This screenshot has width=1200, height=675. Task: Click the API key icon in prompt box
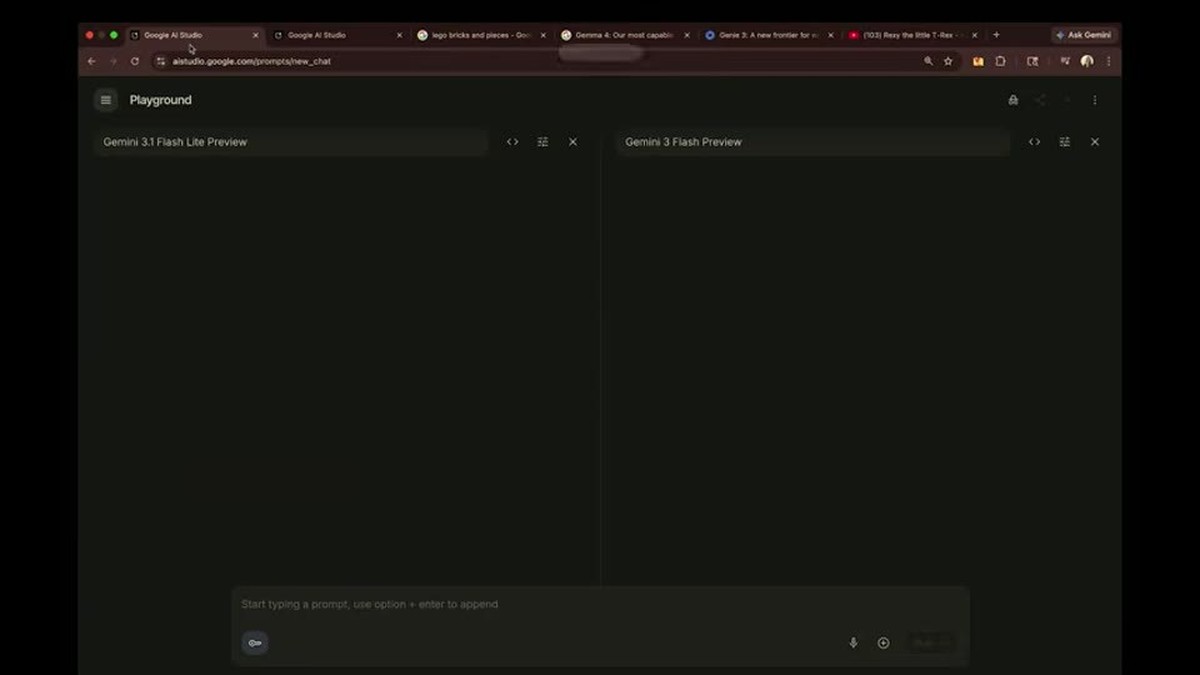[255, 643]
